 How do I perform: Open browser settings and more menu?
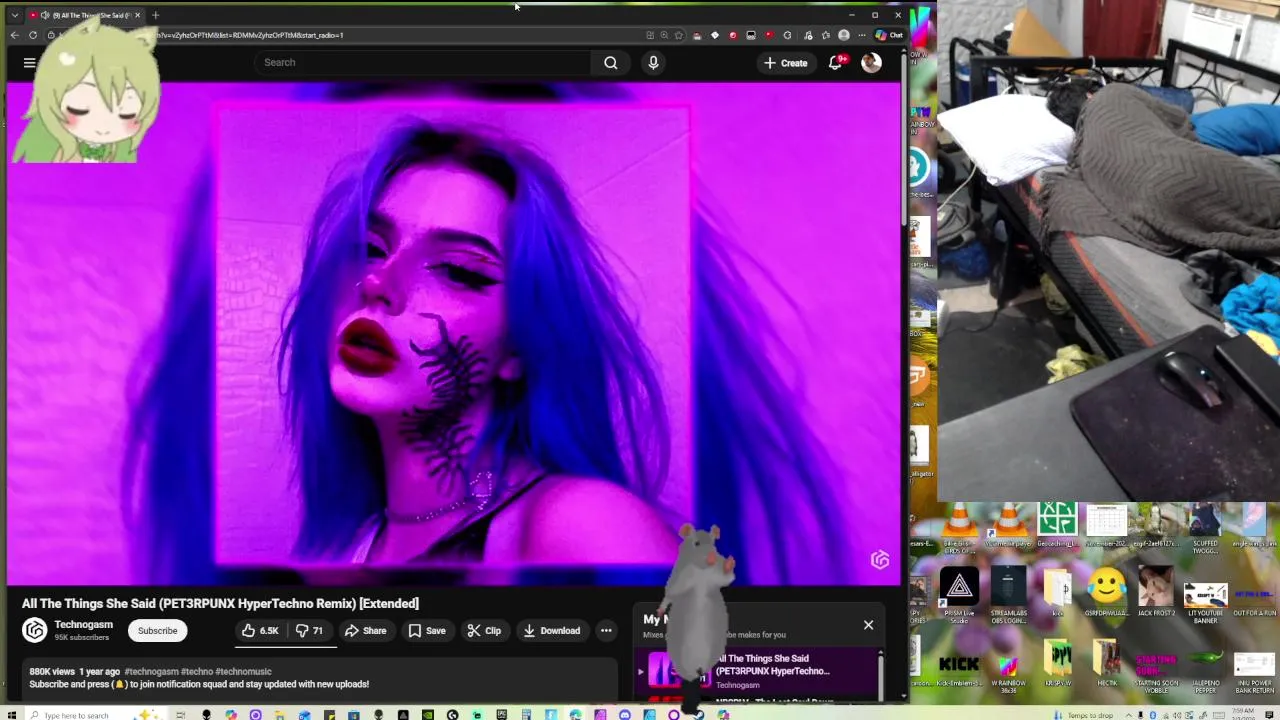[x=861, y=35]
